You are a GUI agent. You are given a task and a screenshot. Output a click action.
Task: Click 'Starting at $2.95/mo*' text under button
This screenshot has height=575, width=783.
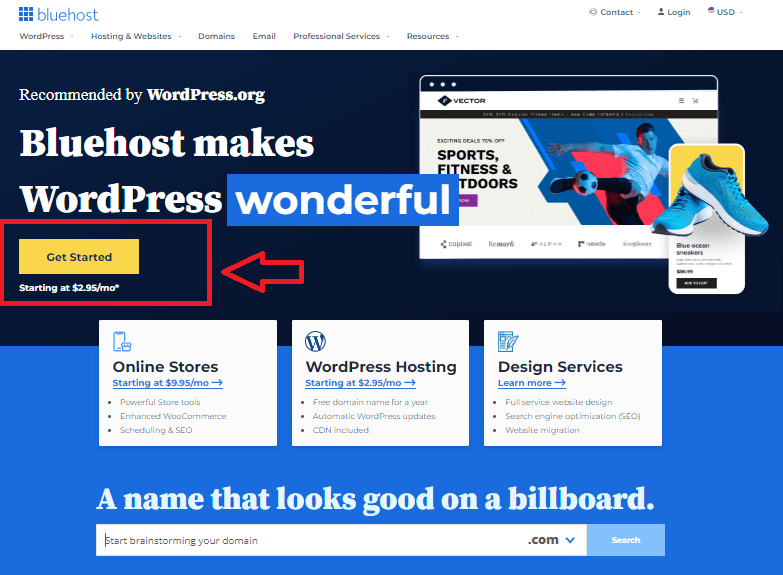[69, 288]
